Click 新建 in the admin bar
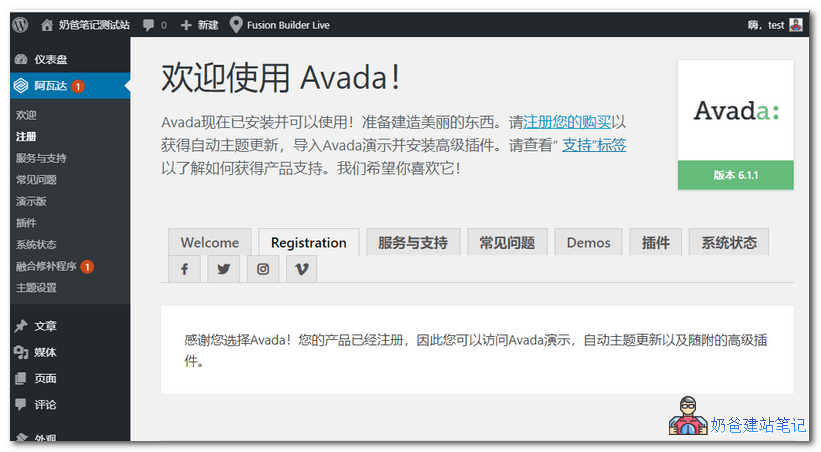Screen dimensions: 821x452 click(208, 25)
